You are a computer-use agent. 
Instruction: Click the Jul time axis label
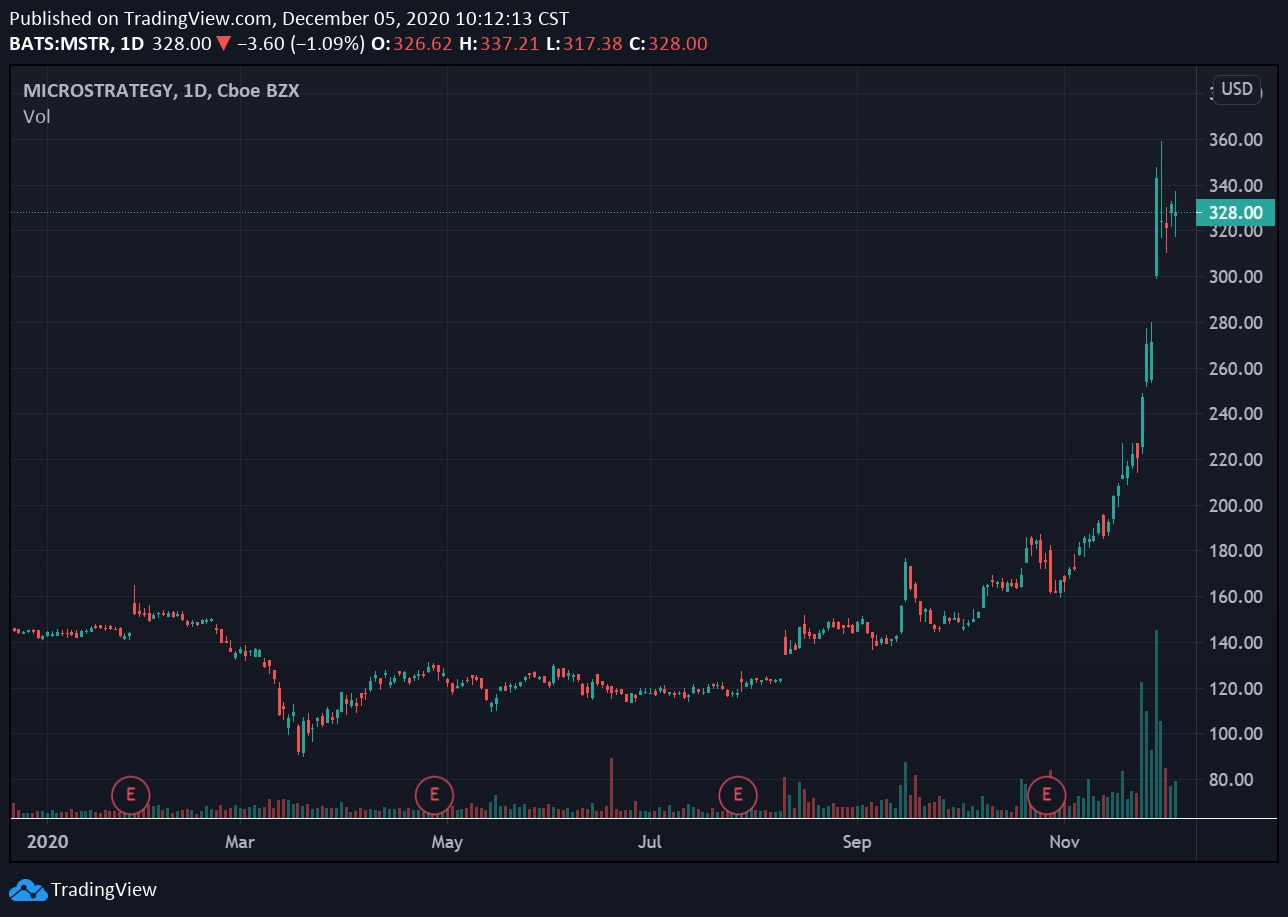650,842
